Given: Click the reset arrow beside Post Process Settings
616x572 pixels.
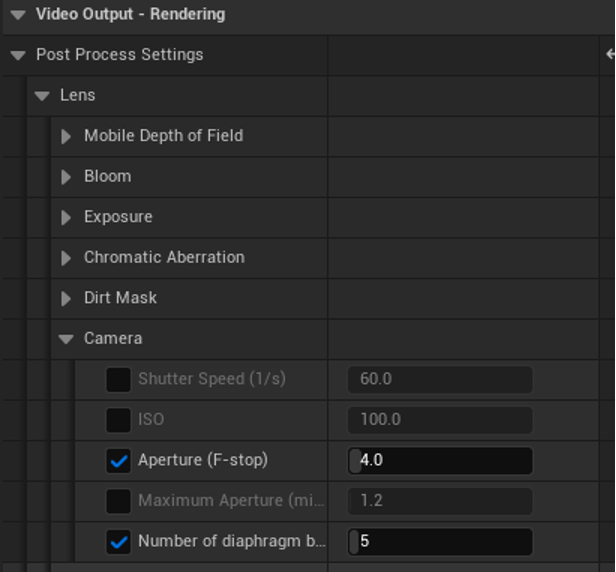Looking at the screenshot, I should (x=610, y=55).
